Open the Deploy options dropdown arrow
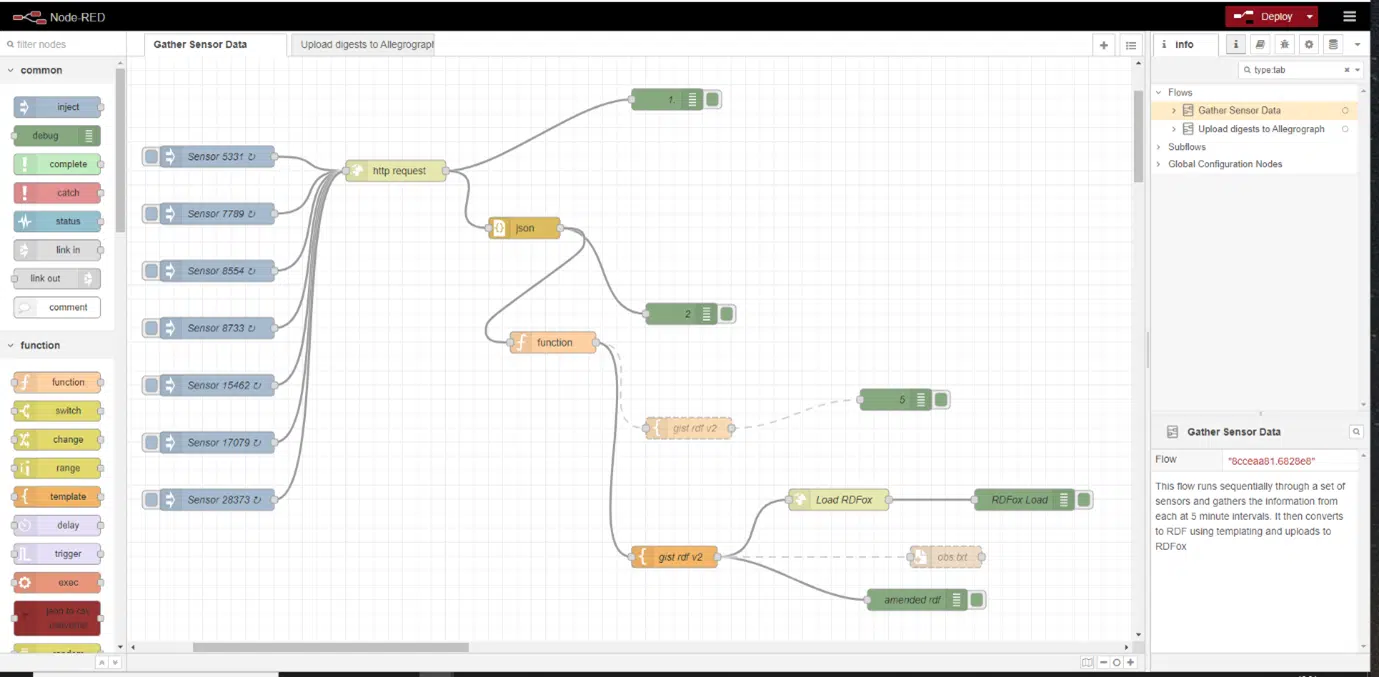Image resolution: width=1379 pixels, height=677 pixels. [x=1309, y=16]
